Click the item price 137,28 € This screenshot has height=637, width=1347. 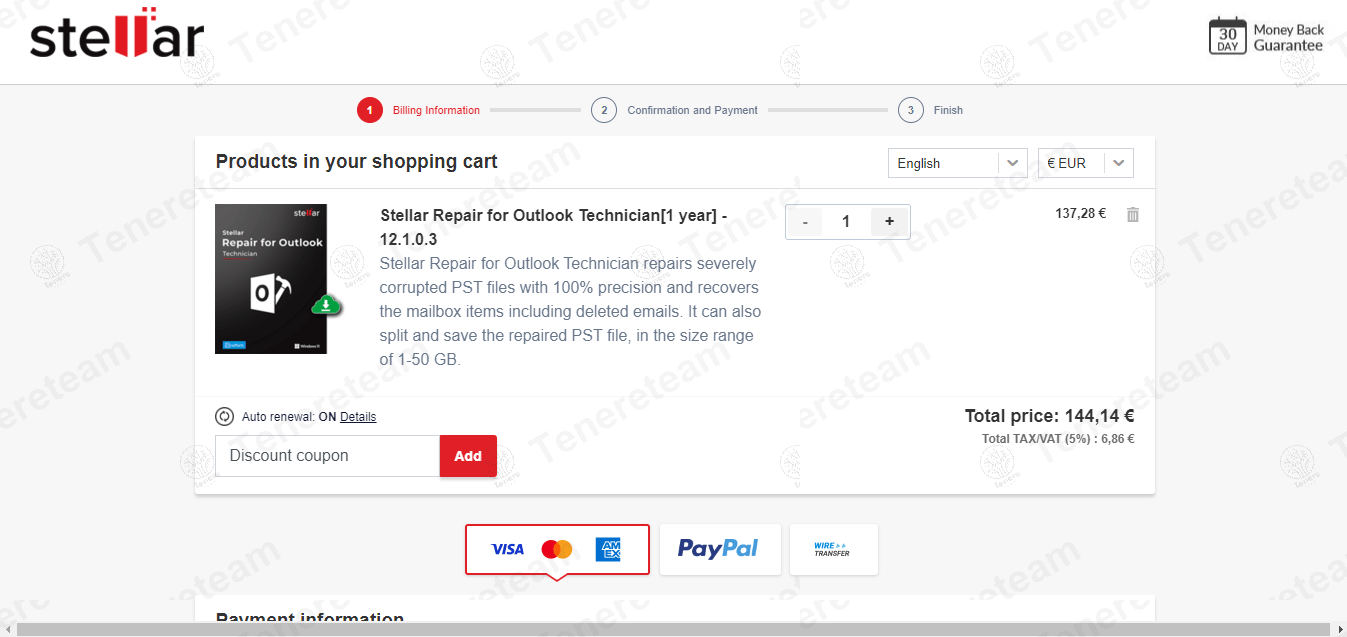(1080, 213)
